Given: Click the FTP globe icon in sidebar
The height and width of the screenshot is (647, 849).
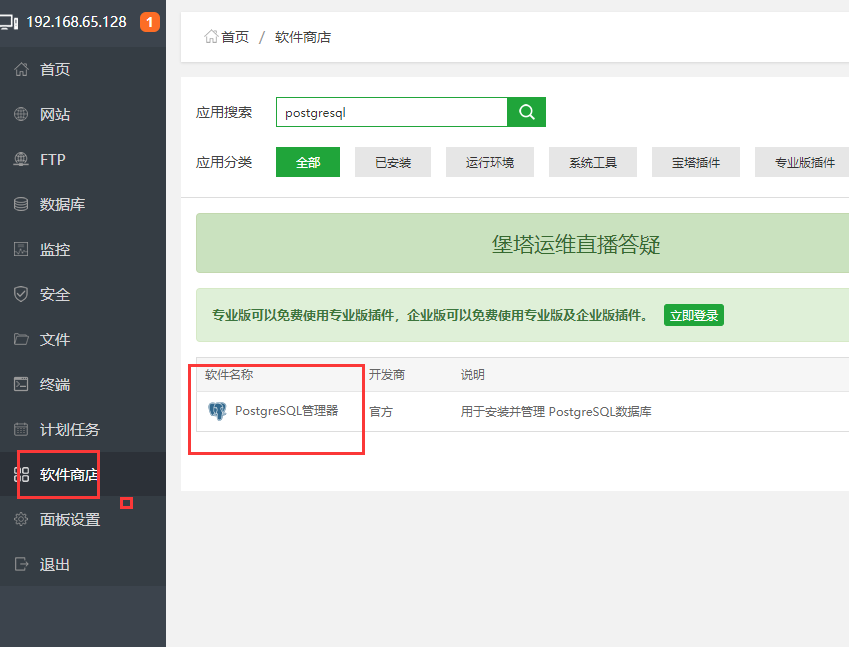Looking at the screenshot, I should [21, 159].
